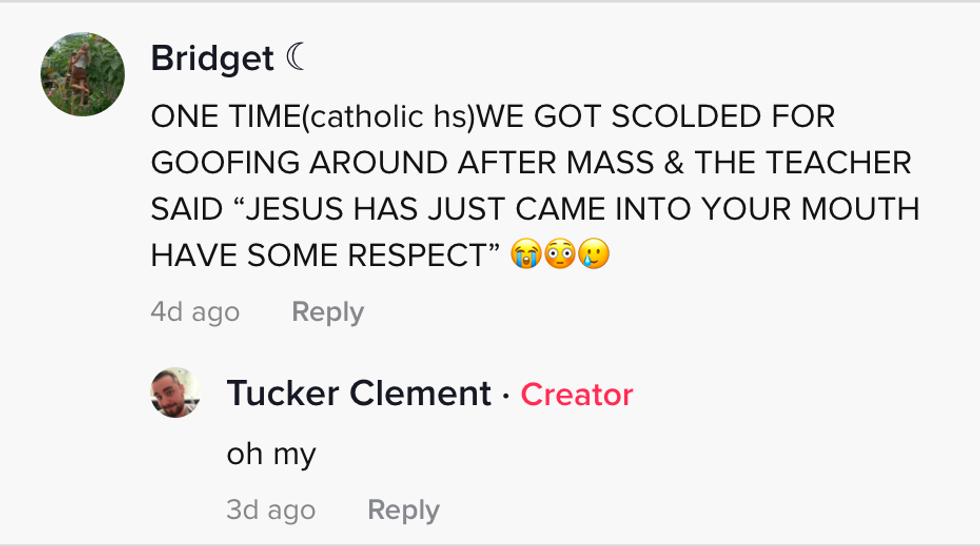Click the 'HAVE SOME RESPECT' text

pos(325,256)
